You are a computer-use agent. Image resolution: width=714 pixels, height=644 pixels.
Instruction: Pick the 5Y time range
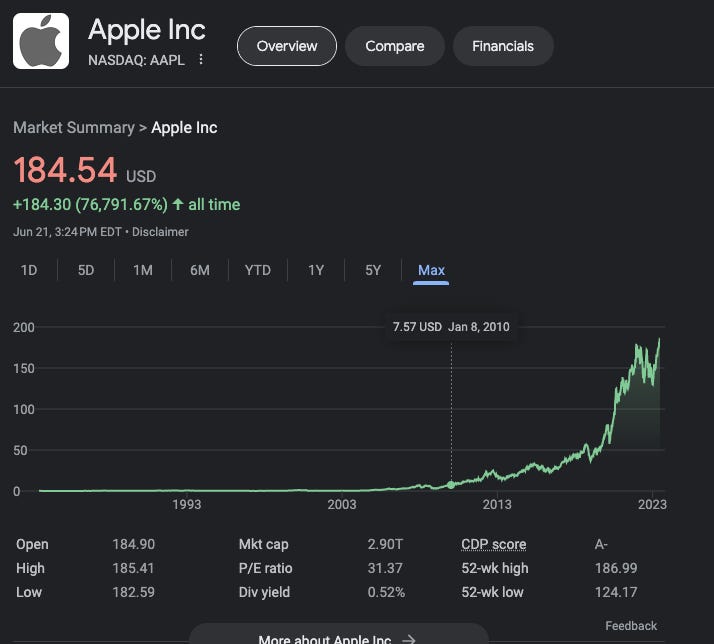click(373, 270)
